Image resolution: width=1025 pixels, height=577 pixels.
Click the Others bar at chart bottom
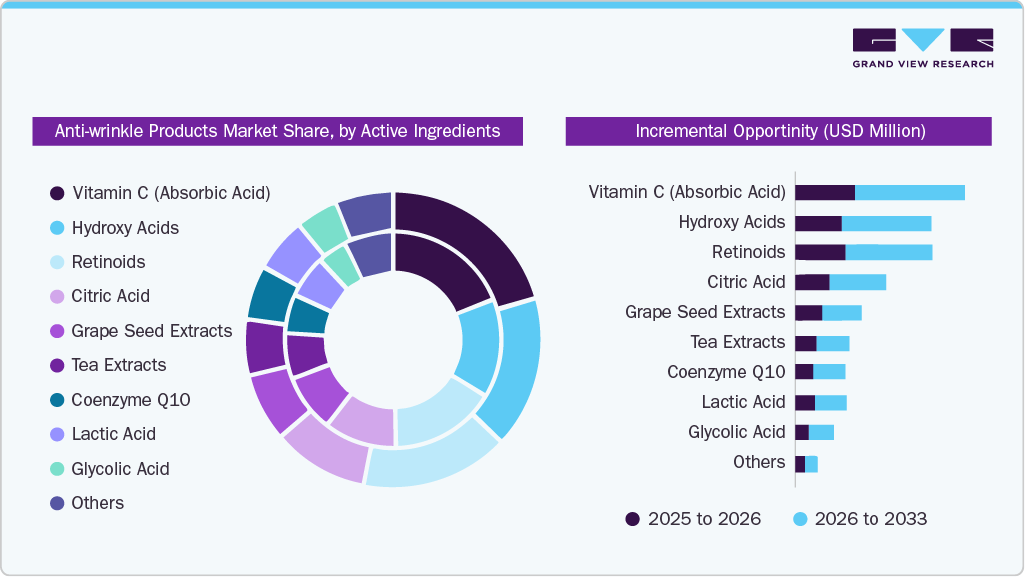(x=806, y=462)
